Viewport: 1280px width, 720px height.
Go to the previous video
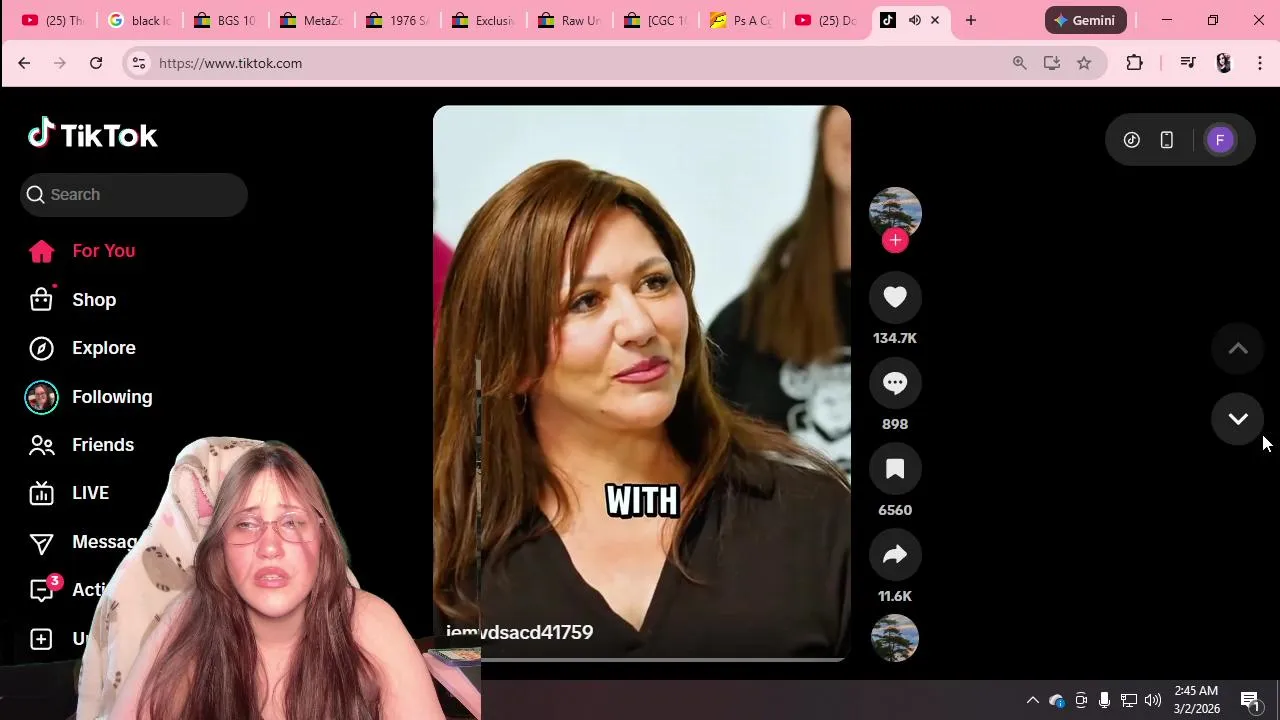pyautogui.click(x=1238, y=349)
